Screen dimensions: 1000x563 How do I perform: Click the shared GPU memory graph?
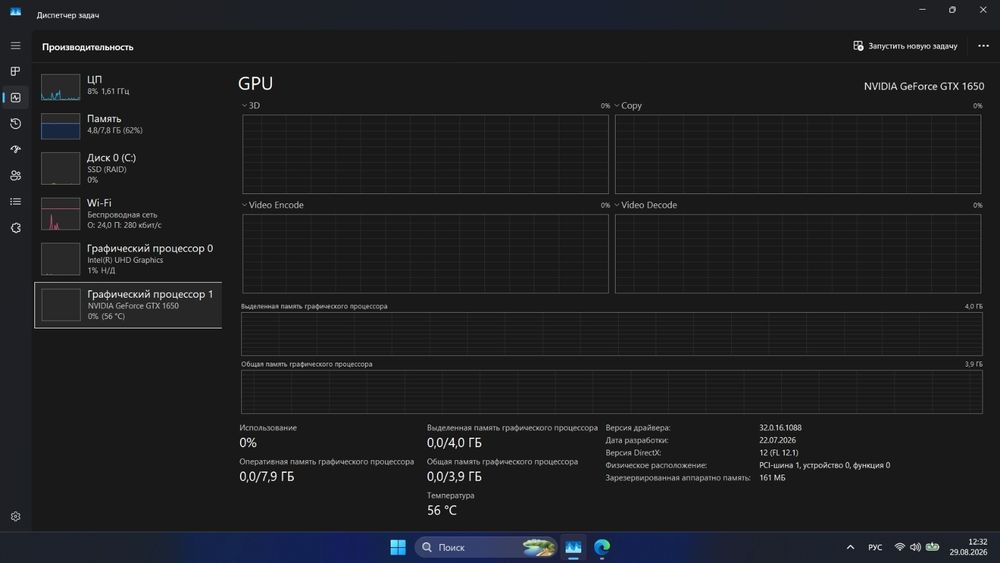tap(612, 392)
